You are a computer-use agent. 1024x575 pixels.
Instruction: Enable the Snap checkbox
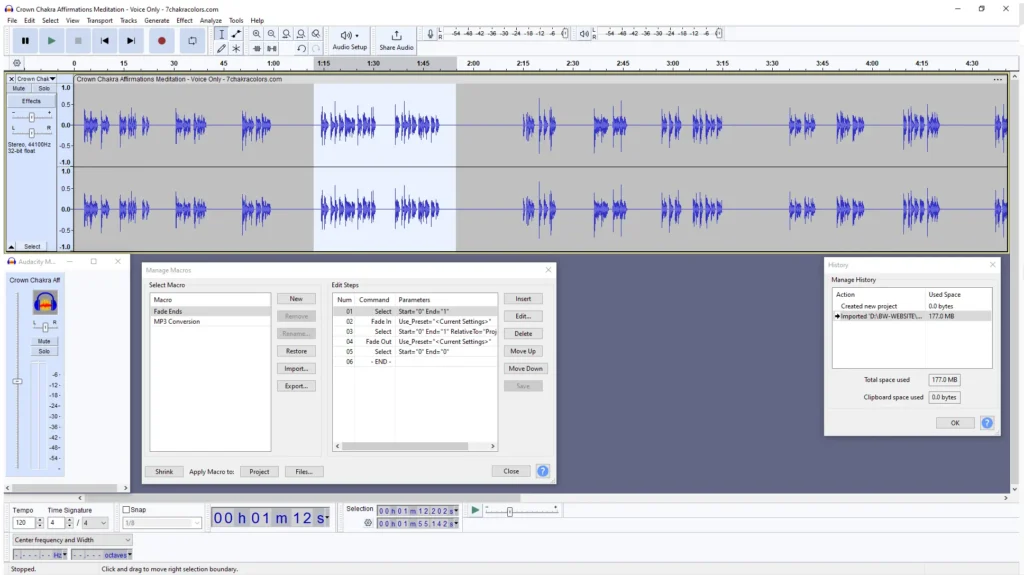(126, 510)
